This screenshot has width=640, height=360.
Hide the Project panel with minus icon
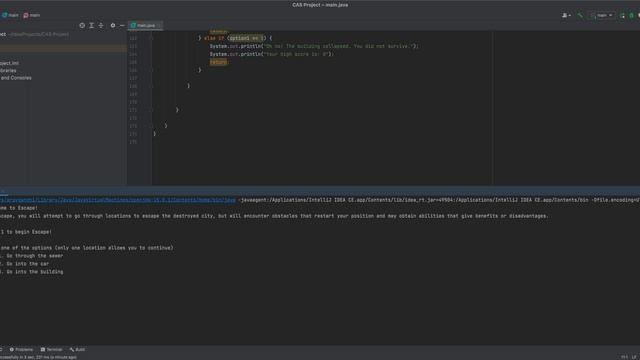click(122, 25)
